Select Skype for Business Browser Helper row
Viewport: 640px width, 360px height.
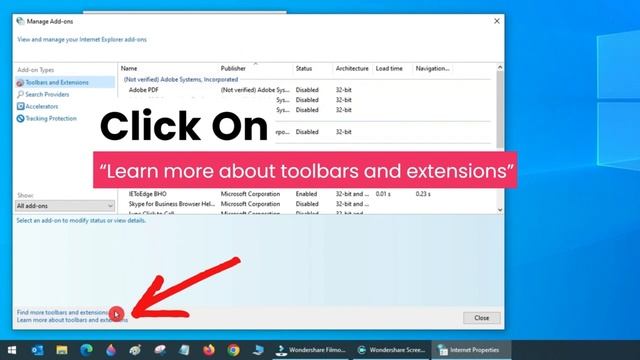coord(307,204)
